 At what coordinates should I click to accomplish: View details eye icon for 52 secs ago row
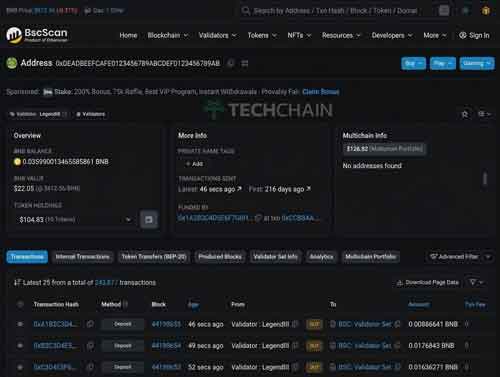20,367
